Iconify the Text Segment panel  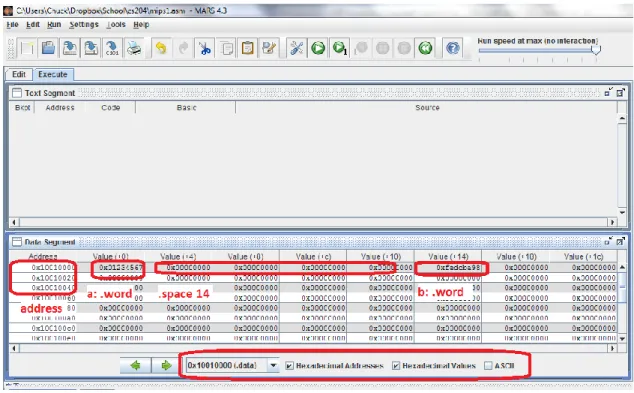pos(609,93)
